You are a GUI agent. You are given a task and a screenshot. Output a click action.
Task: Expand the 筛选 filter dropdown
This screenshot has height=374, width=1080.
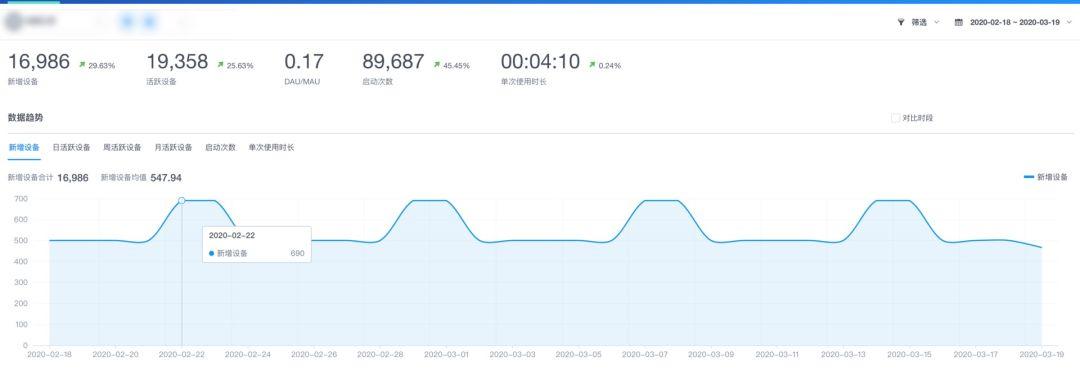click(x=918, y=23)
